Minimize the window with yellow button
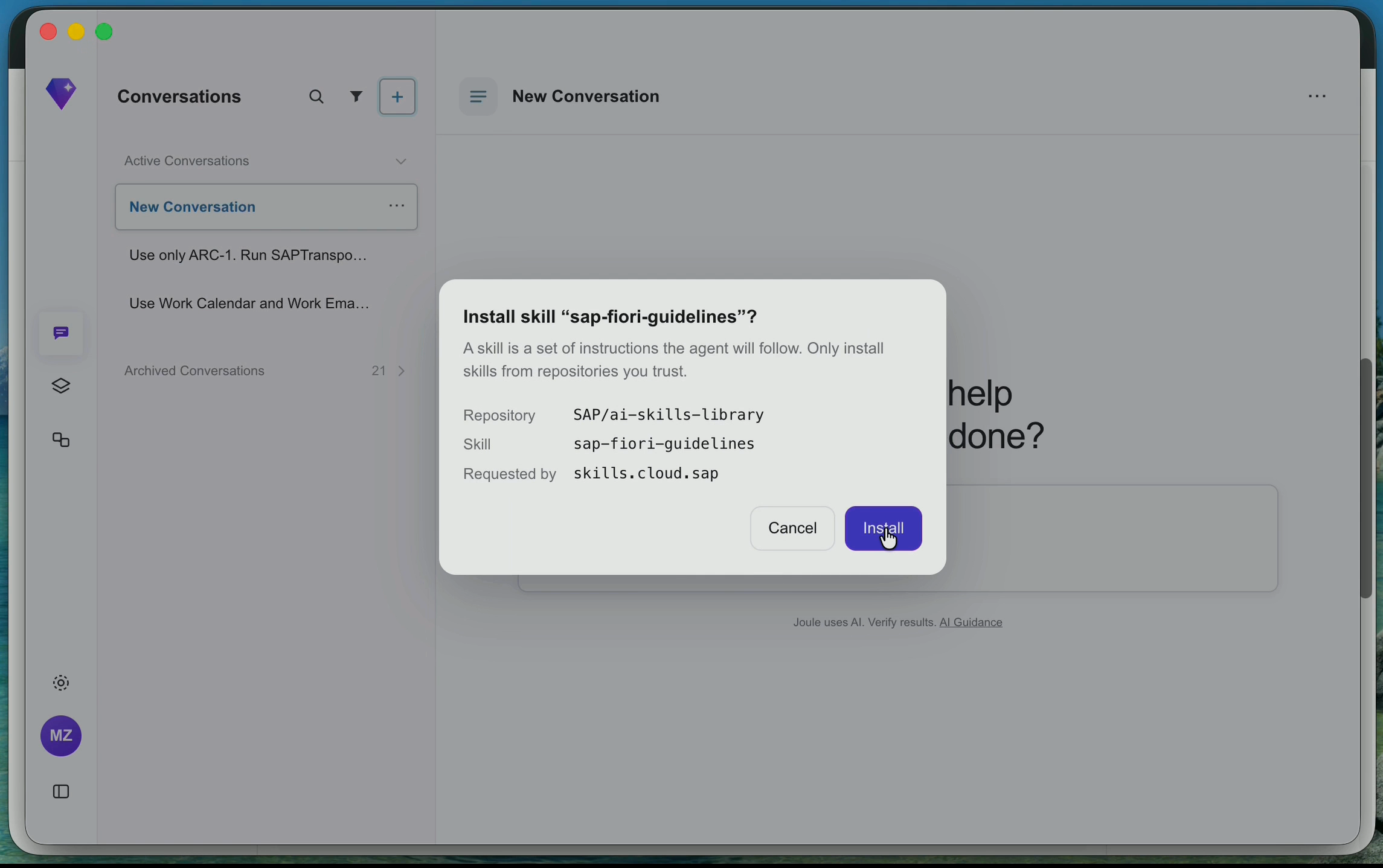 coord(76,31)
